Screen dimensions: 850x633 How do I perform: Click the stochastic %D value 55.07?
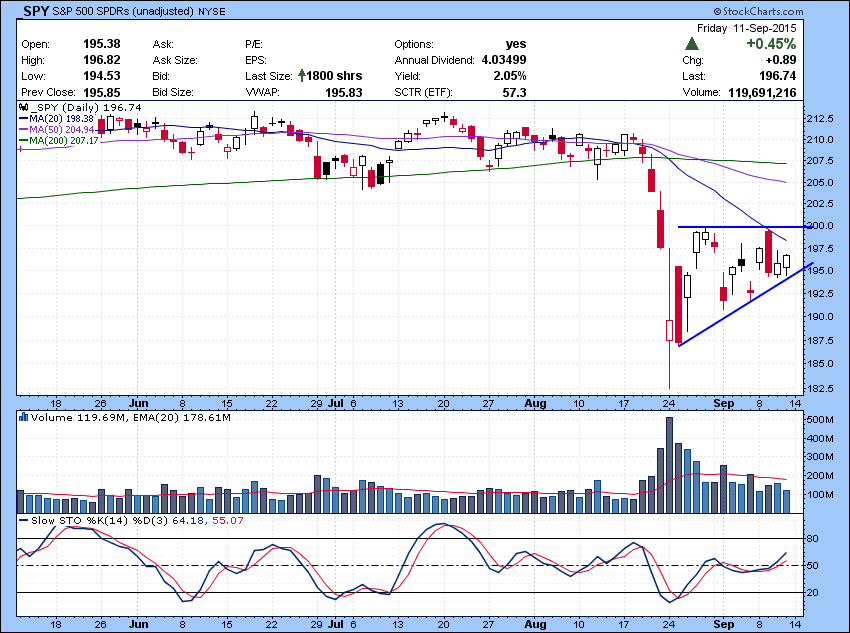click(228, 520)
